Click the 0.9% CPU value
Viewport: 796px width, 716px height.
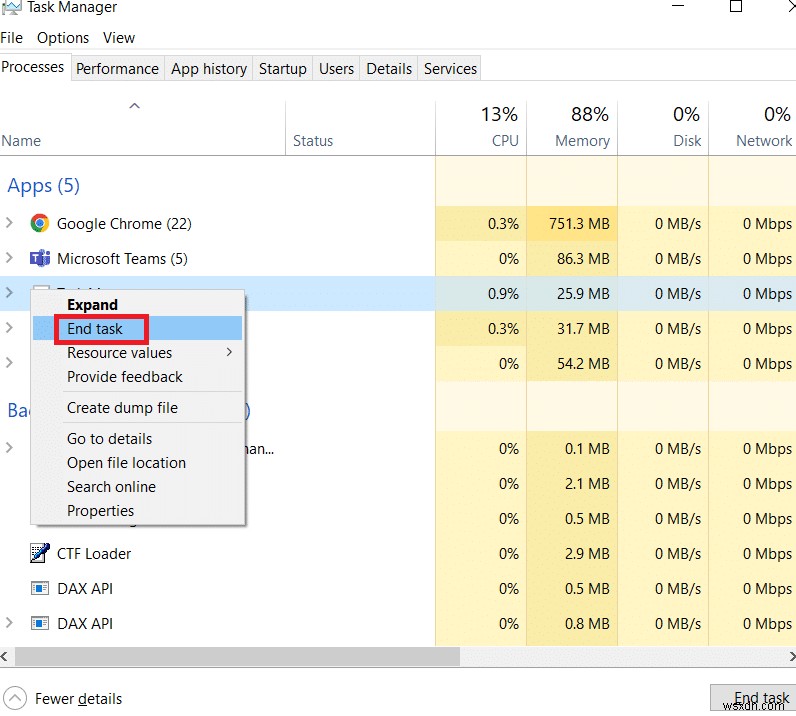[503, 294]
